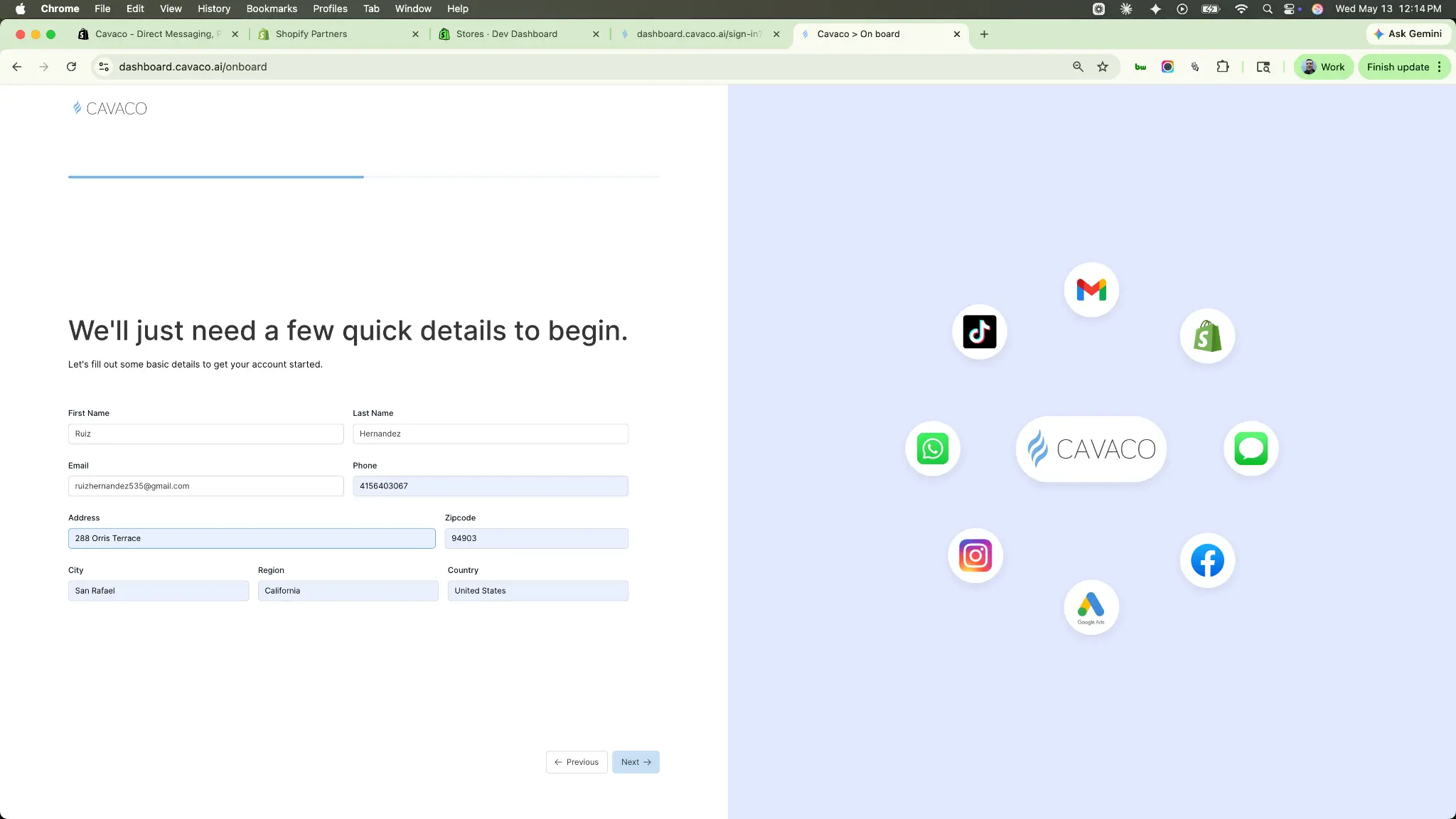Click the battery icon in the menu bar
Image resolution: width=1456 pixels, height=819 pixels.
pyautogui.click(x=1211, y=9)
